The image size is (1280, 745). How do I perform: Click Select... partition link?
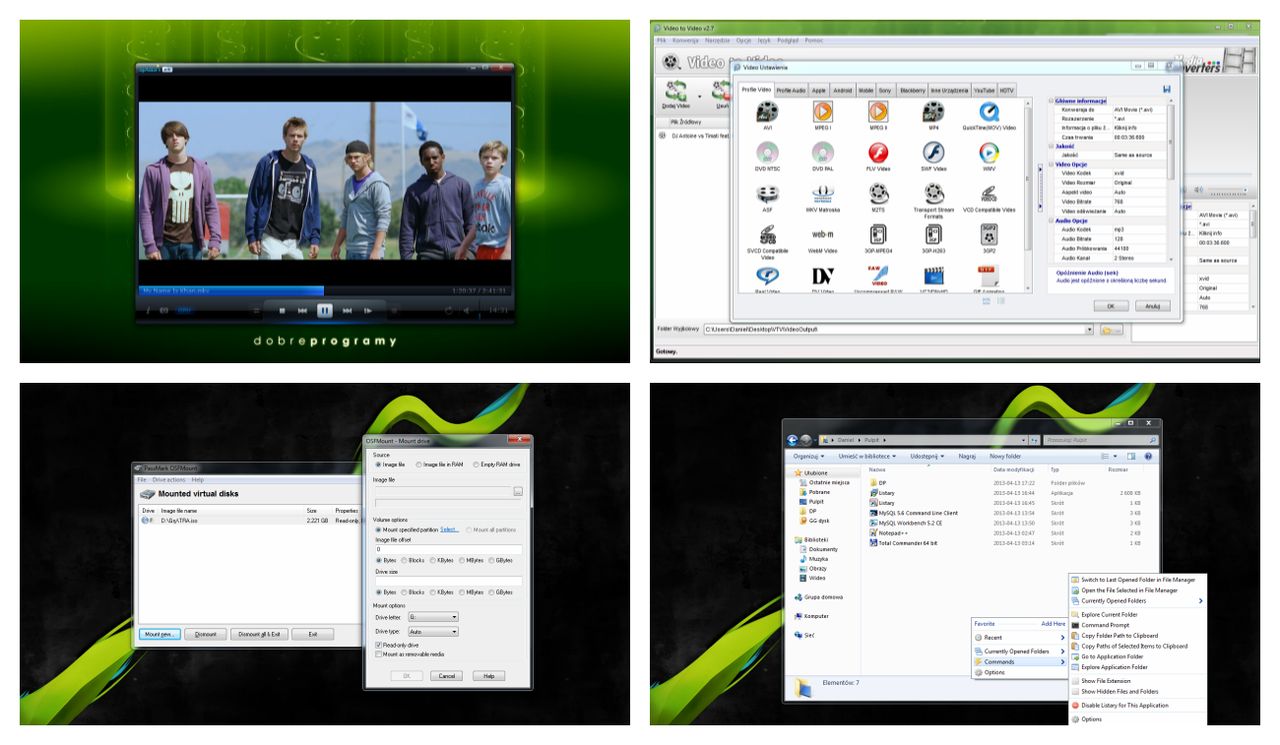(x=449, y=529)
